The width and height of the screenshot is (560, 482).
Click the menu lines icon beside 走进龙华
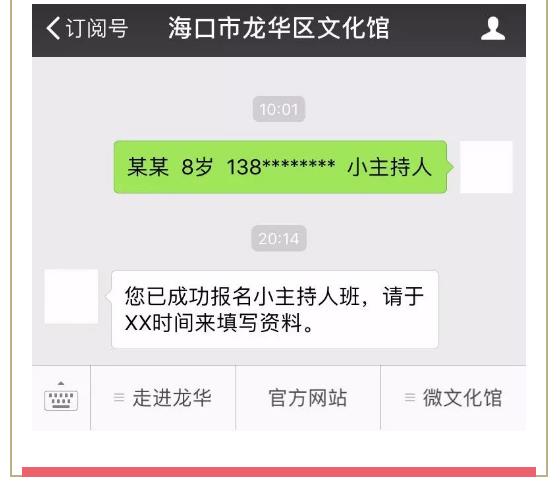[119, 397]
